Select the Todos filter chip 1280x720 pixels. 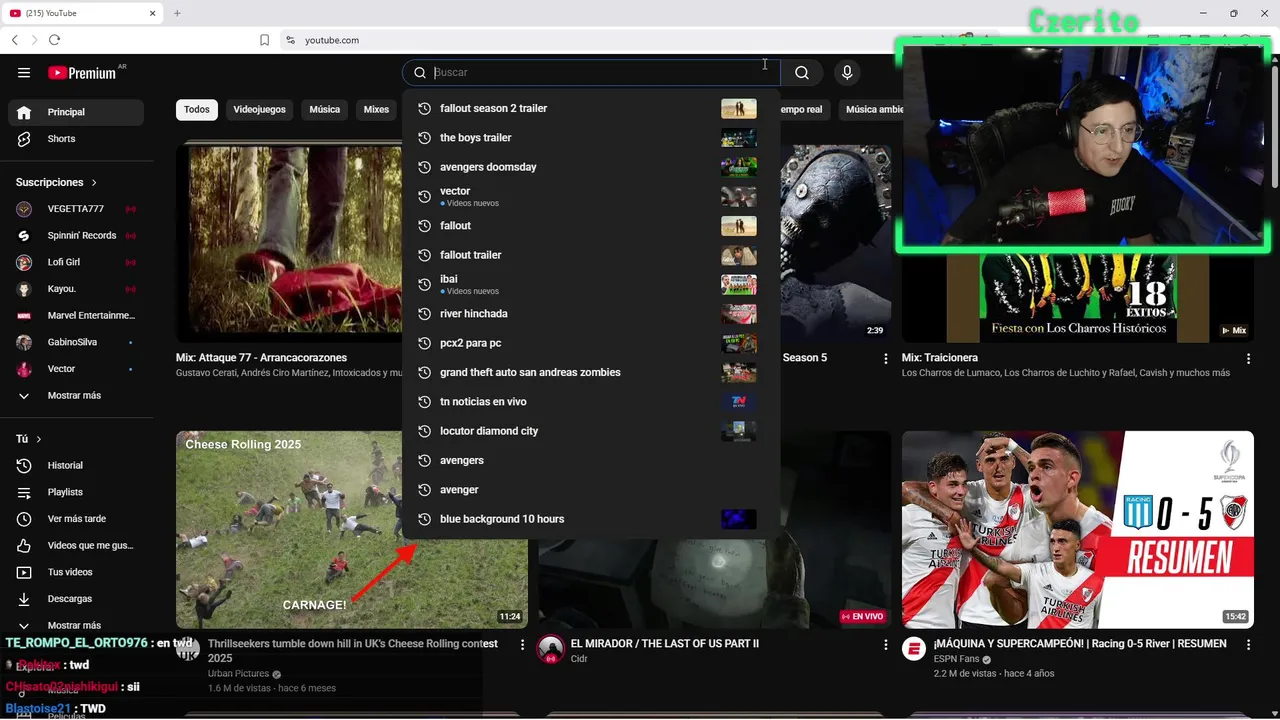coord(197,109)
